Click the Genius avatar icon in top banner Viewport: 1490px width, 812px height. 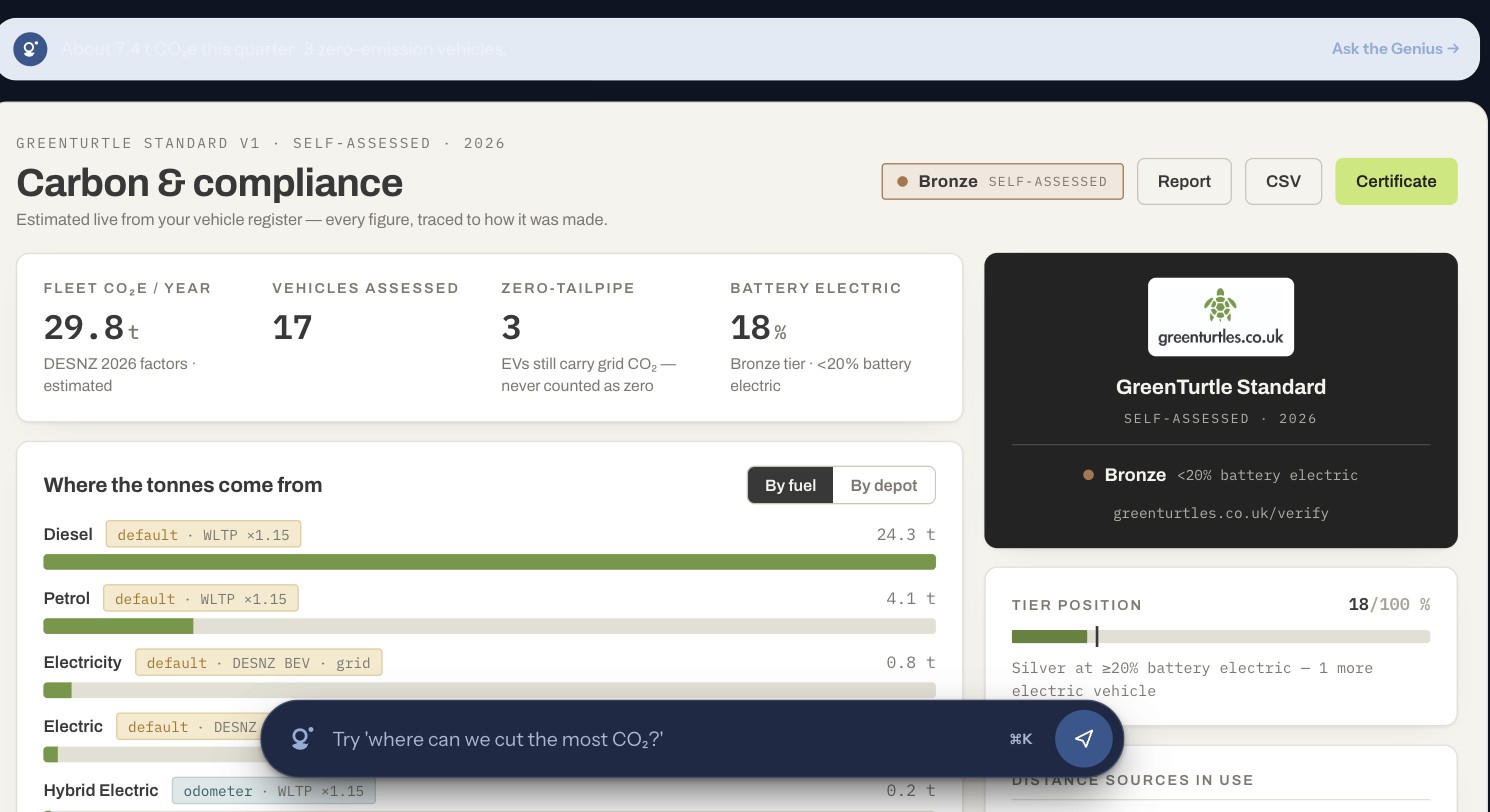(30, 49)
